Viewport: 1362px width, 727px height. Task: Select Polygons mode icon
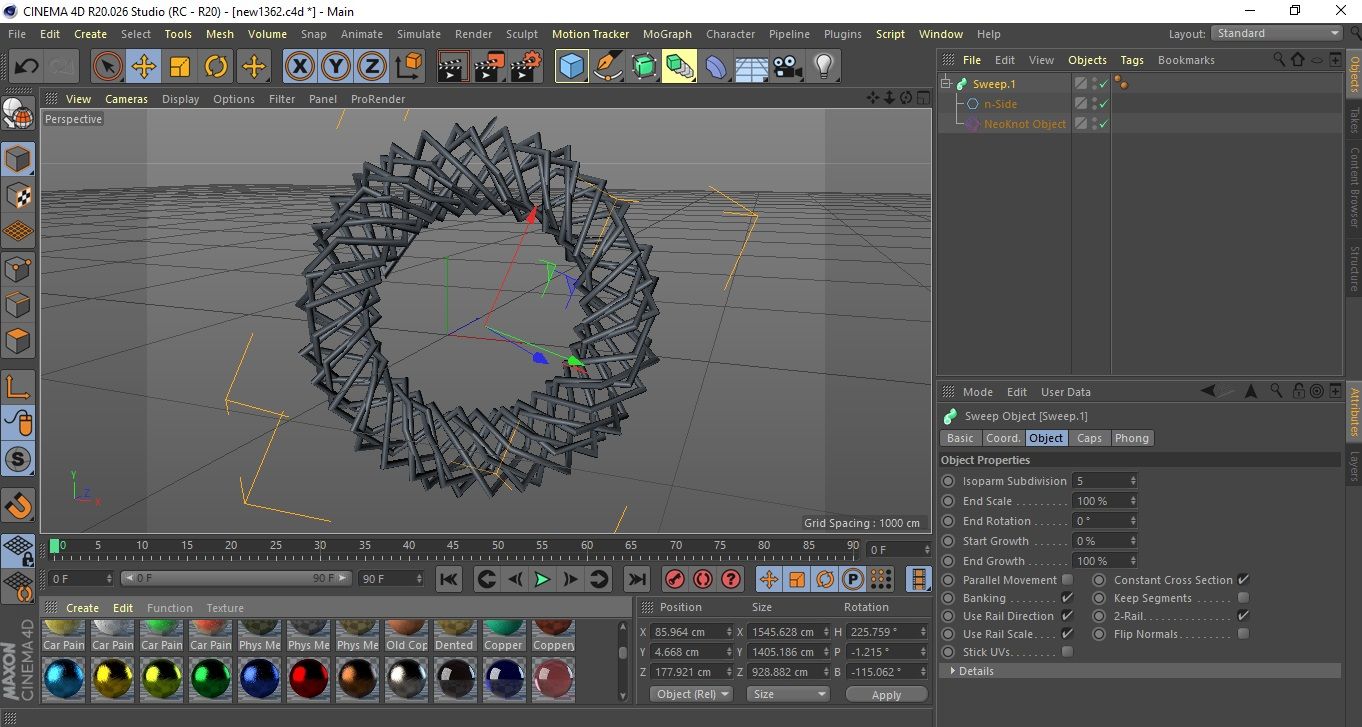18,341
